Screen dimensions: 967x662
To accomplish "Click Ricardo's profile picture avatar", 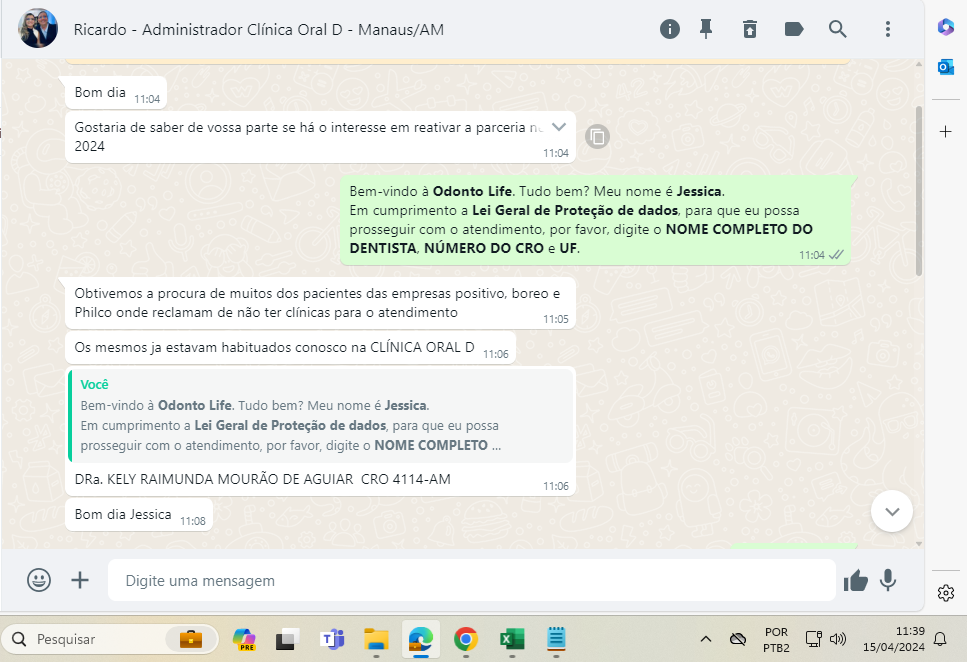I will click(38, 28).
